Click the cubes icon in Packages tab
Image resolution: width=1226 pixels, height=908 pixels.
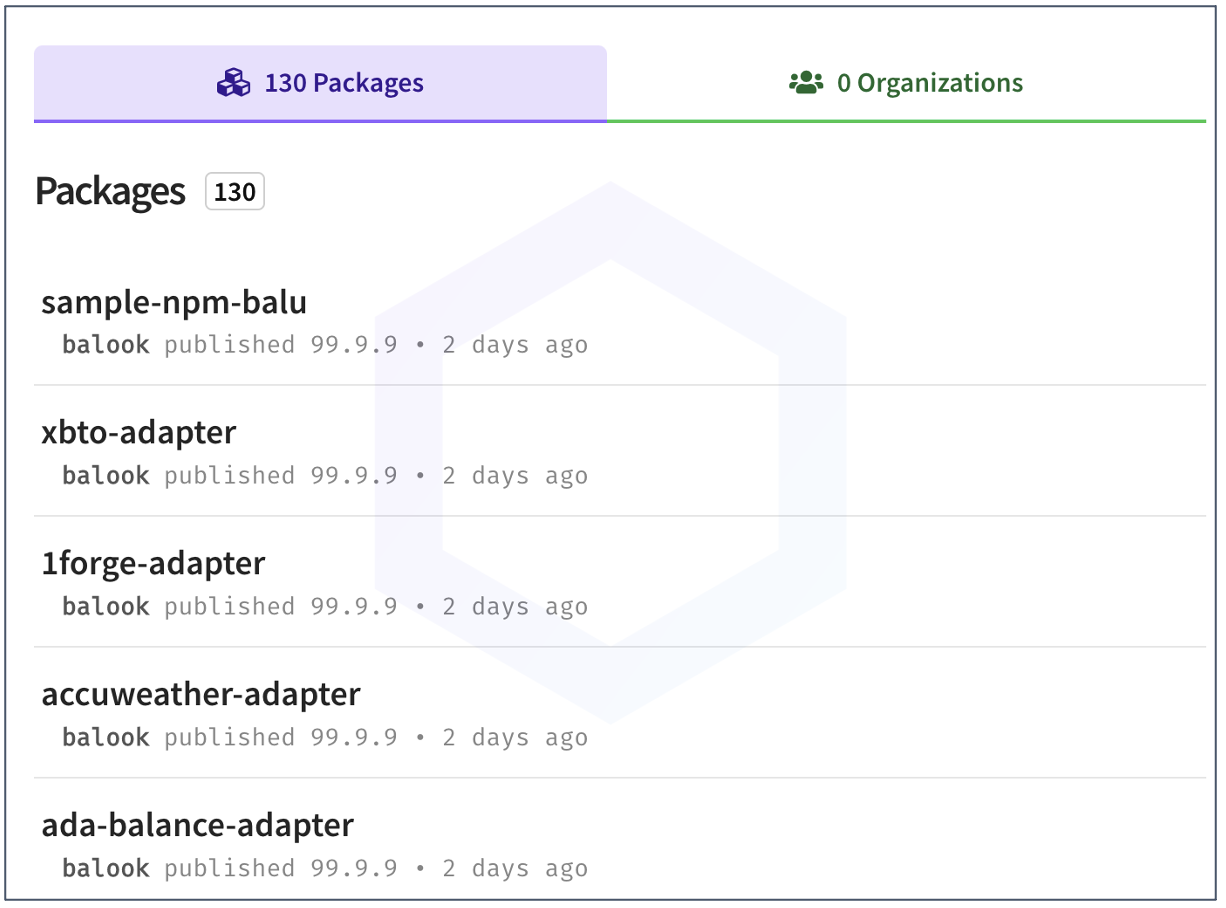point(233,83)
